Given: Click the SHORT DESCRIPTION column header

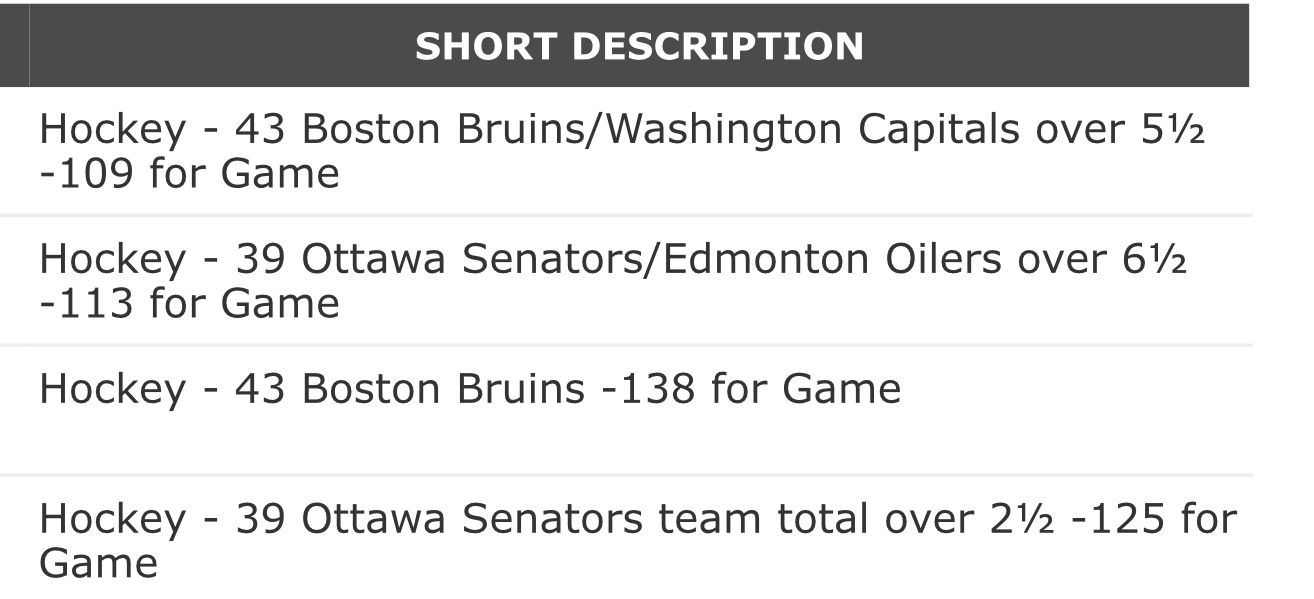Looking at the screenshot, I should 639,45.
